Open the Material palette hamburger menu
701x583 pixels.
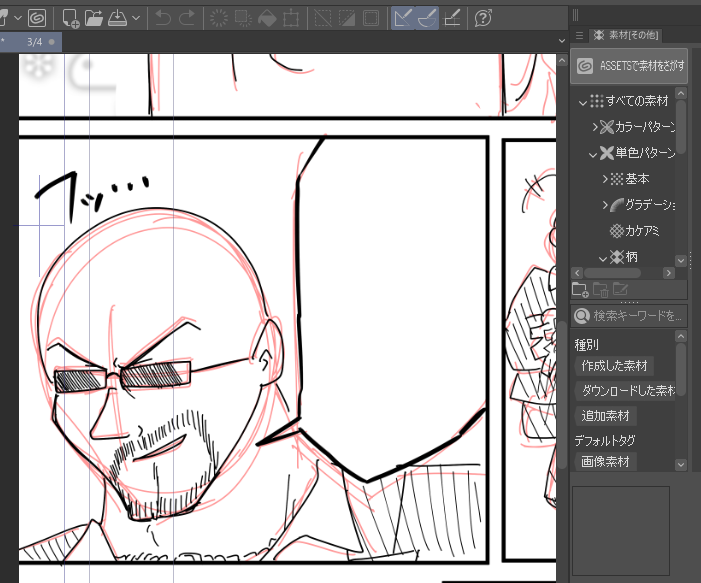tap(580, 35)
